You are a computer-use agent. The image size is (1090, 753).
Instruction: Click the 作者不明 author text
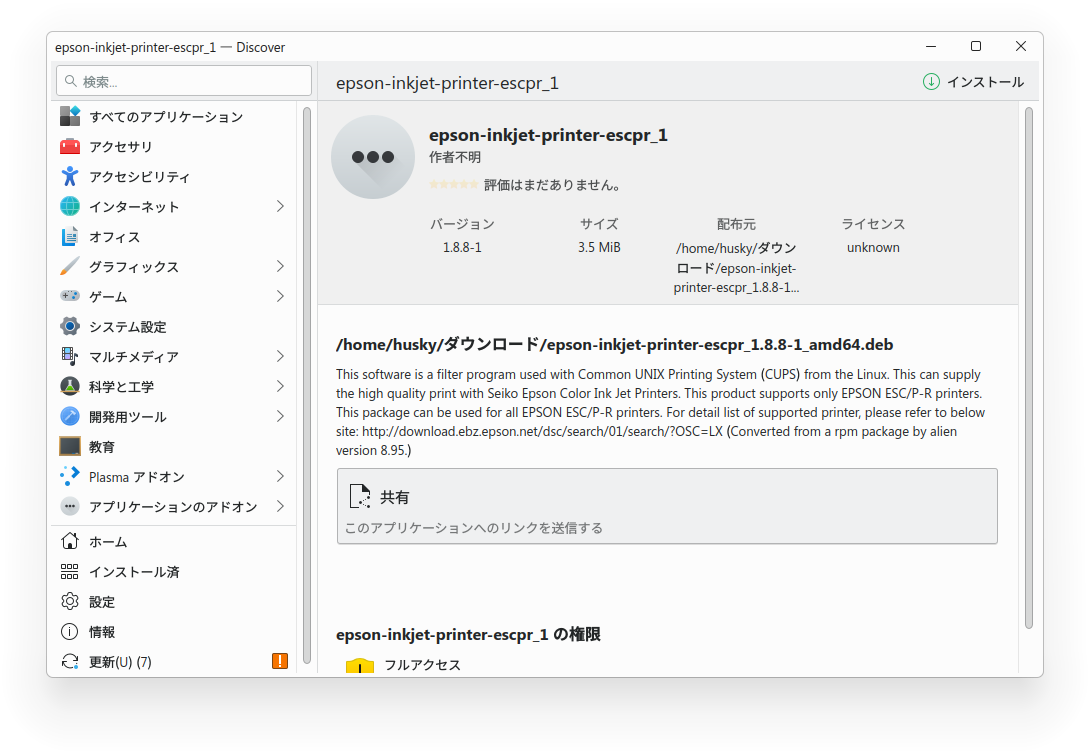click(455, 158)
